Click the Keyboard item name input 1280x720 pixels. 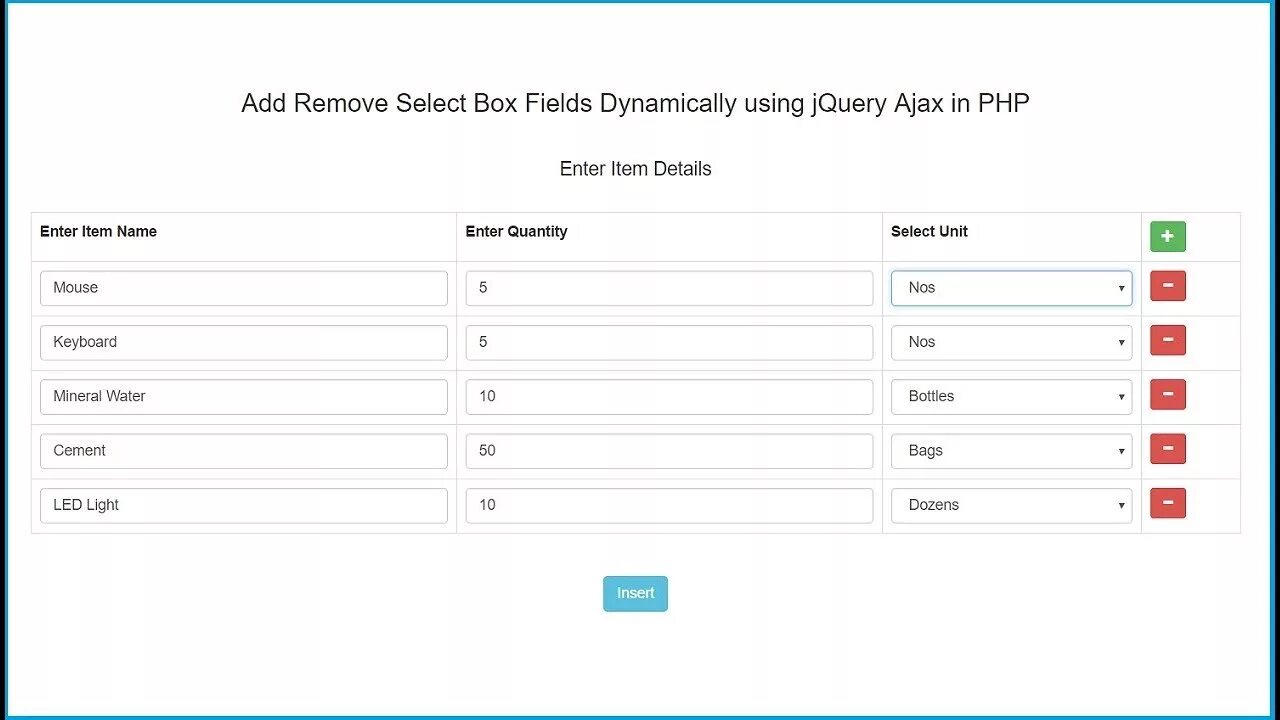pos(243,342)
